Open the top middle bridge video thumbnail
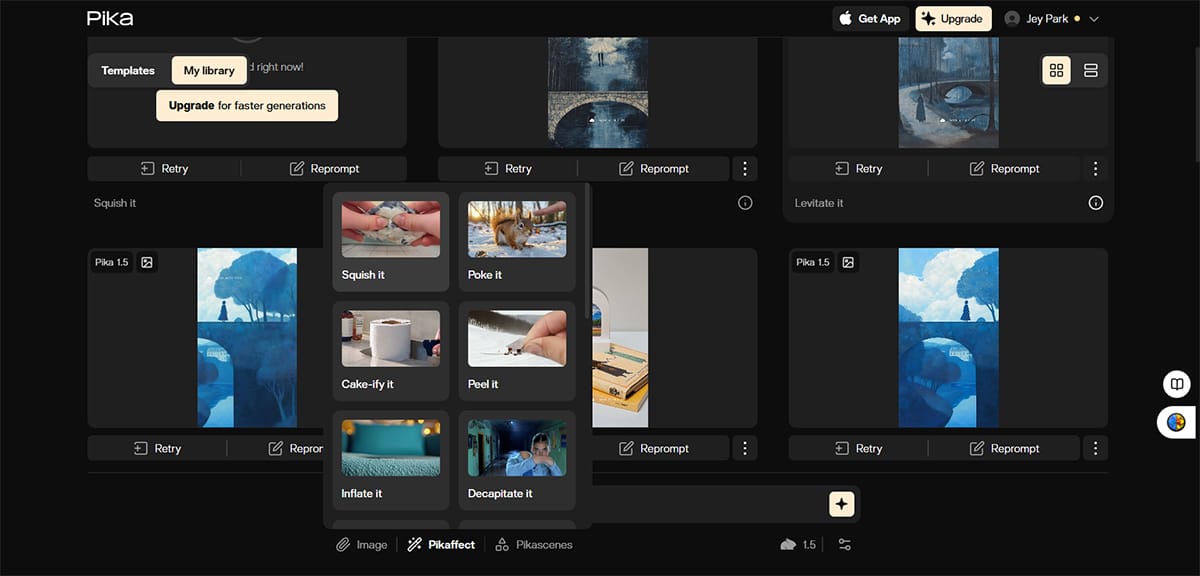The height and width of the screenshot is (576, 1200). pos(598,92)
